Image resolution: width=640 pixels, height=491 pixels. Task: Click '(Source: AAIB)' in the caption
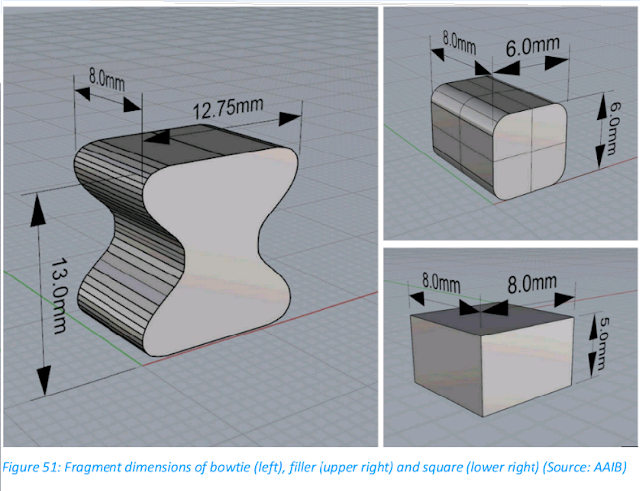(584, 467)
